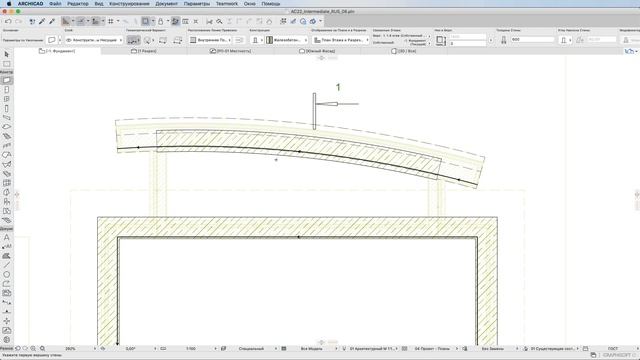Inject parameters with syringe icon
Viewport: 640px width, 360px height.
pos(52,21)
